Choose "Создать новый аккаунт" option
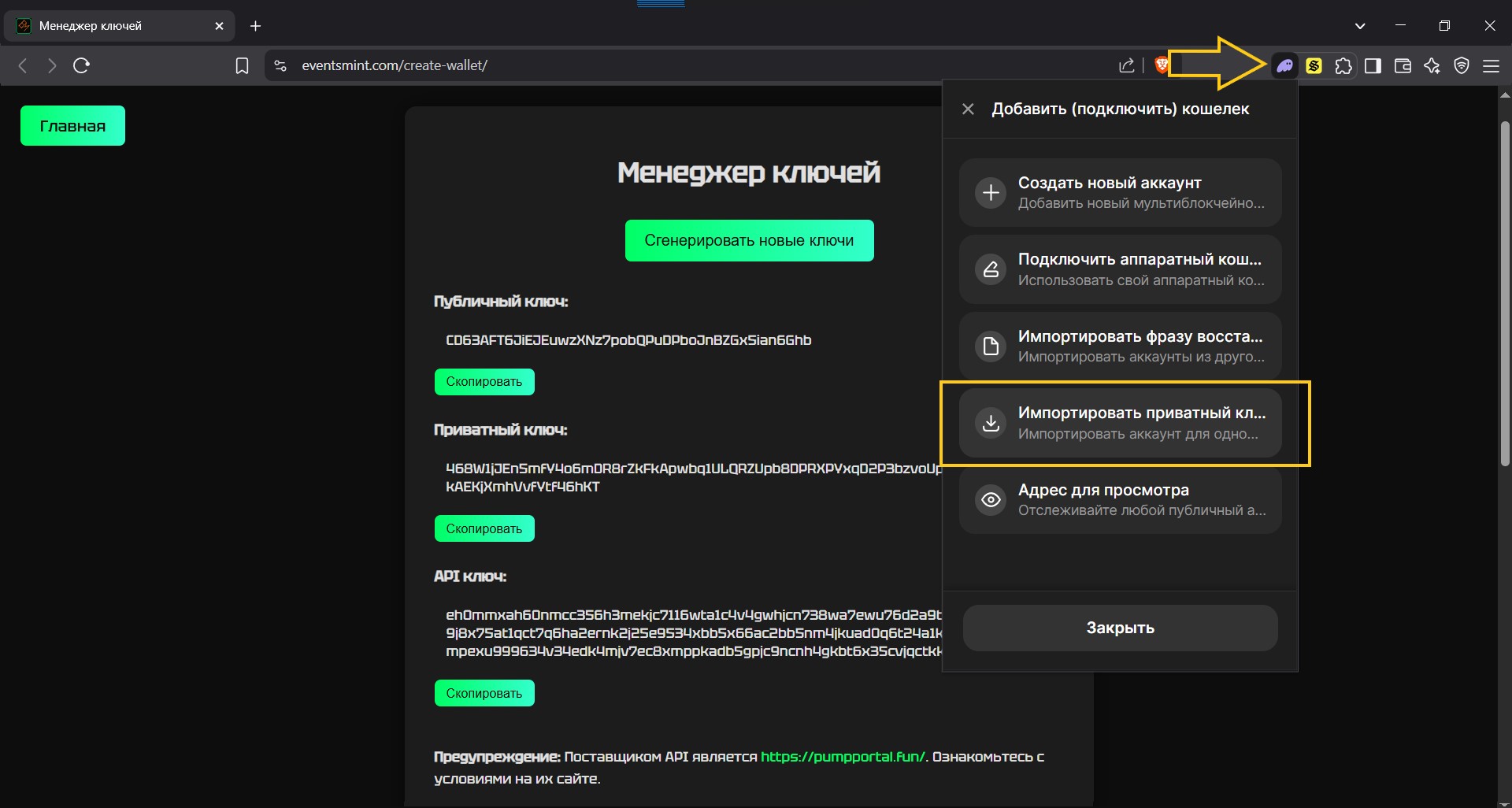The image size is (1512, 808). (x=1120, y=193)
